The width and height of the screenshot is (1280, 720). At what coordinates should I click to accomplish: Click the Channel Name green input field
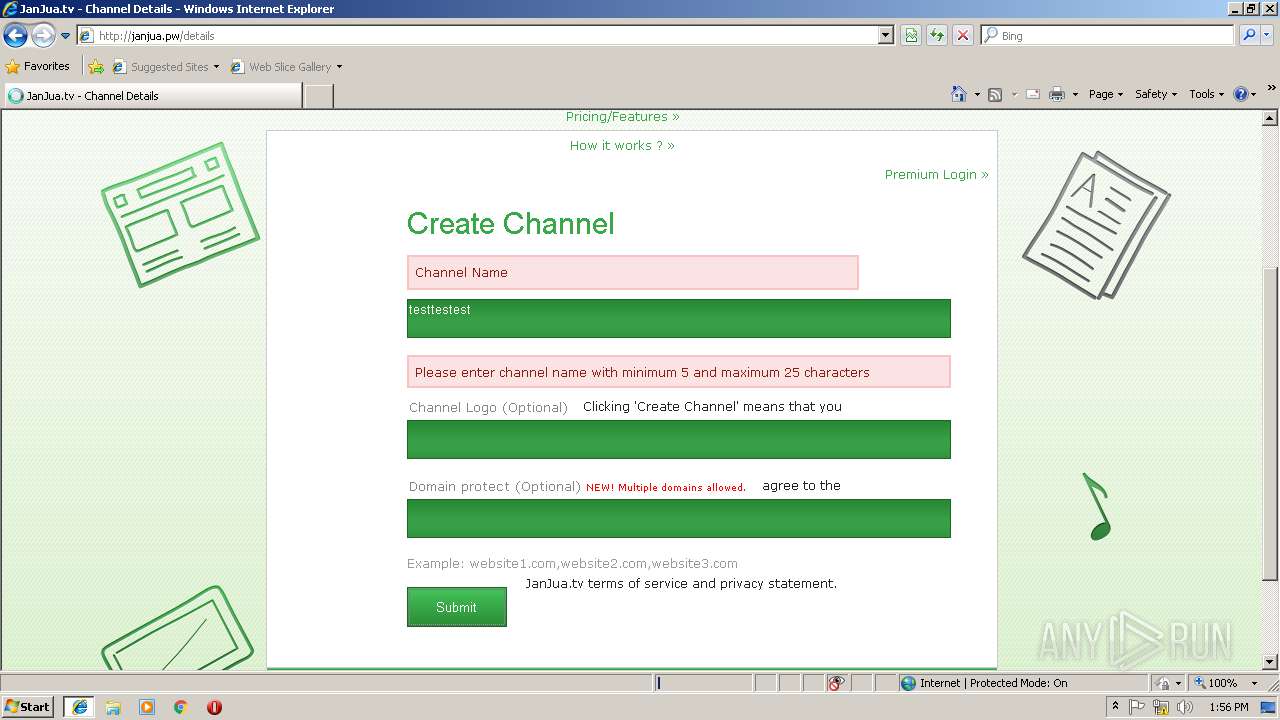tap(679, 319)
